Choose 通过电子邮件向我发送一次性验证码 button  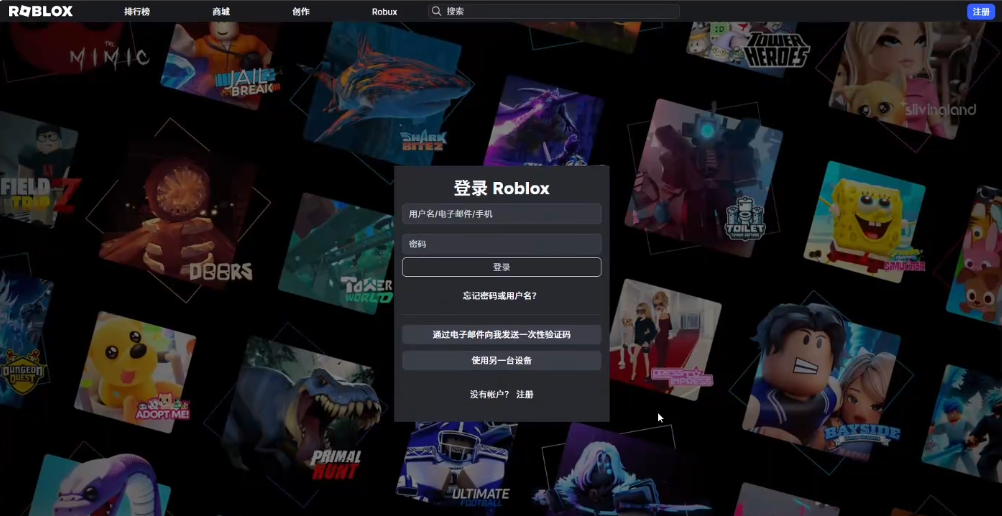[501, 335]
